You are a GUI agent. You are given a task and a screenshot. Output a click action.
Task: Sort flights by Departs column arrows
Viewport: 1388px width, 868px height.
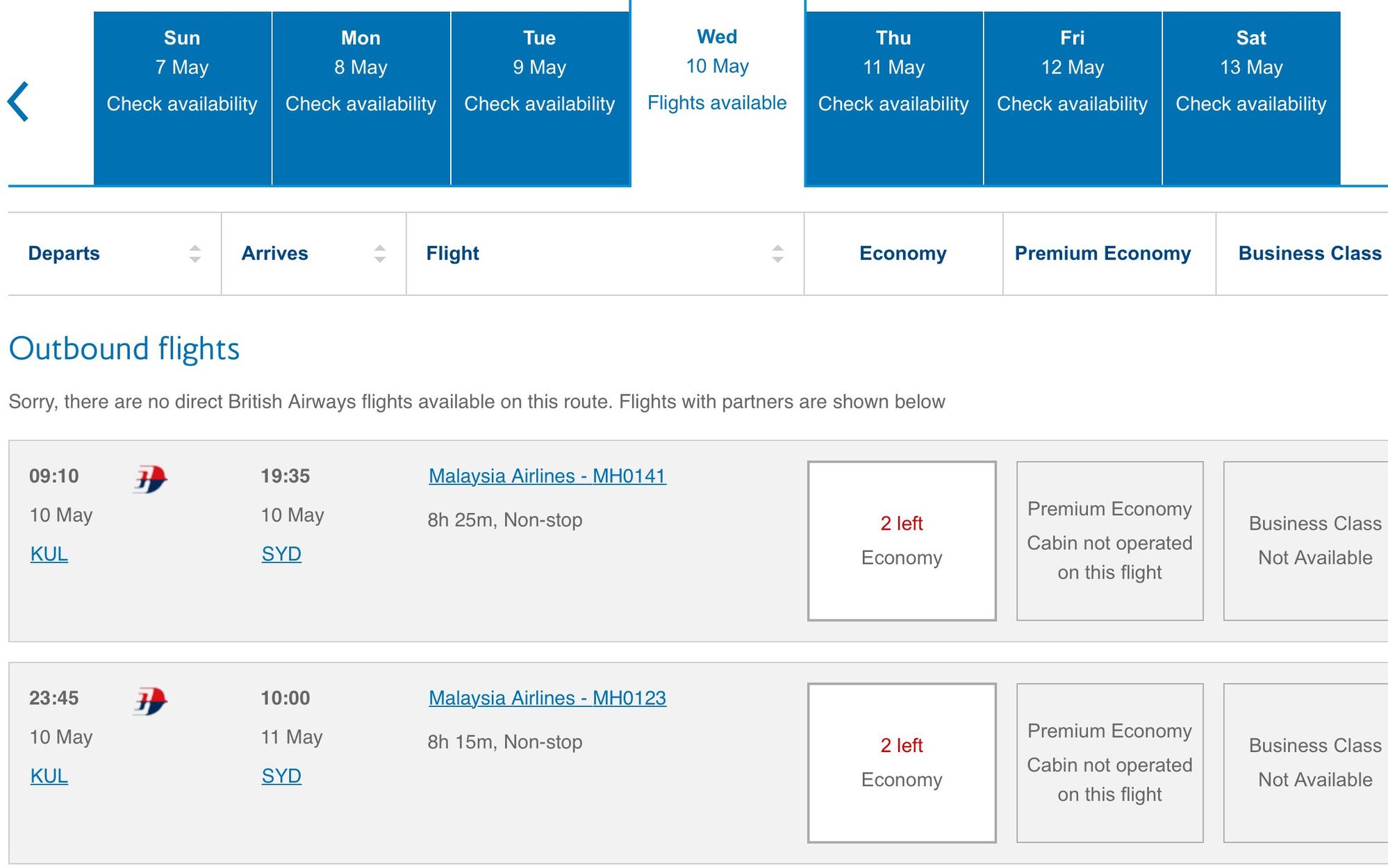[x=195, y=253]
